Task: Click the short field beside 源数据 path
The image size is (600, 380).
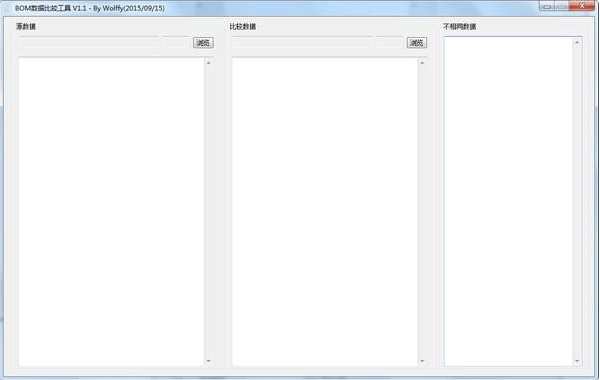Action: [x=176, y=43]
